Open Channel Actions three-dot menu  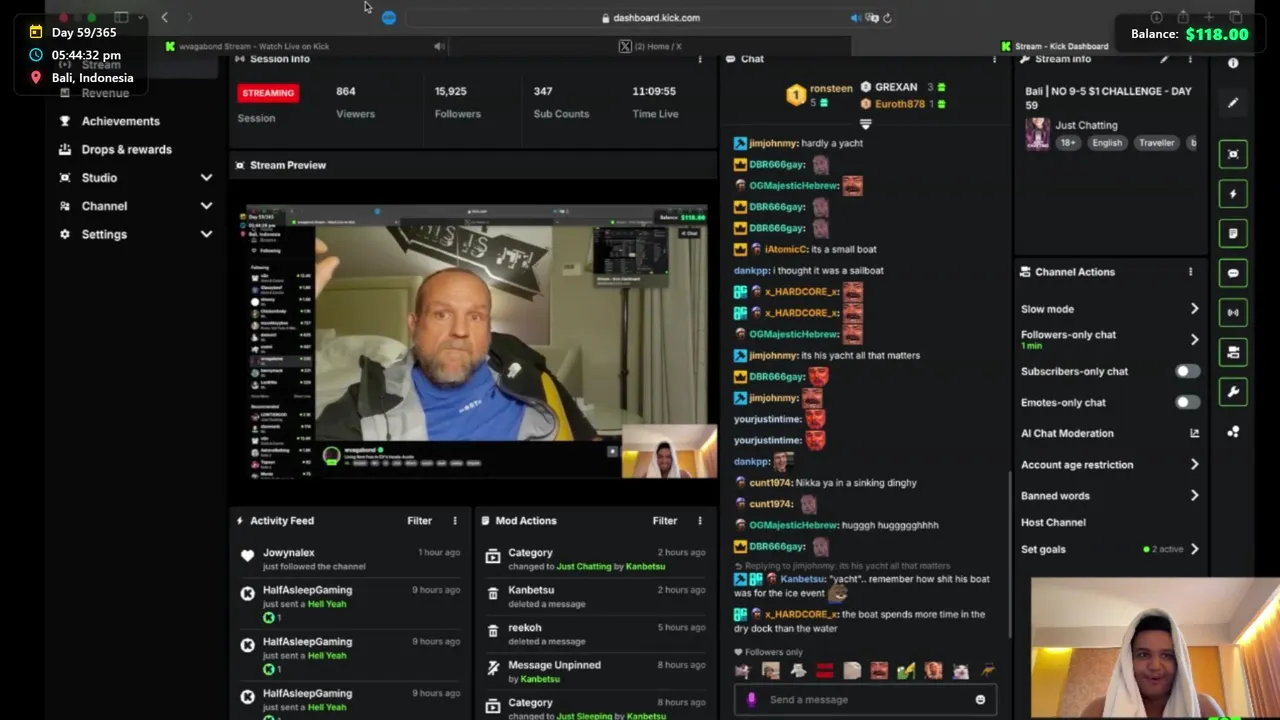(x=1190, y=272)
